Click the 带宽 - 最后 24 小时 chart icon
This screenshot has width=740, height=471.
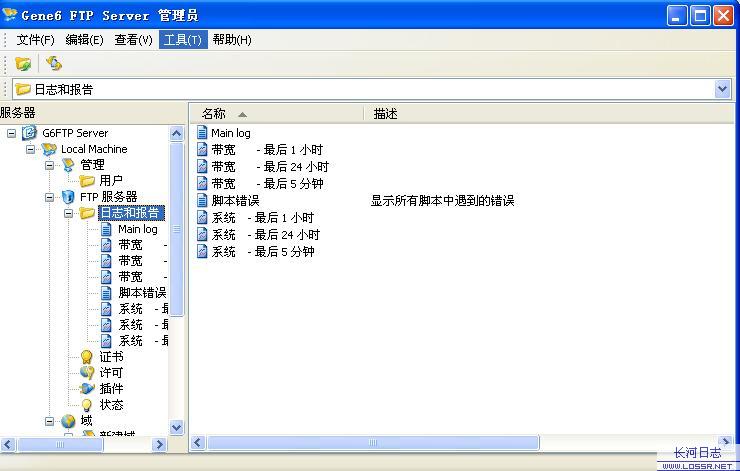click(x=202, y=167)
